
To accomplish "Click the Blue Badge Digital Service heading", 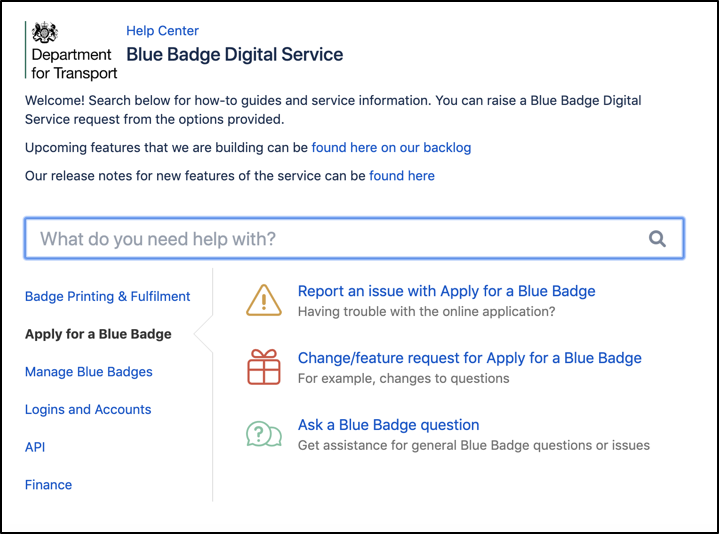I will point(234,55).
